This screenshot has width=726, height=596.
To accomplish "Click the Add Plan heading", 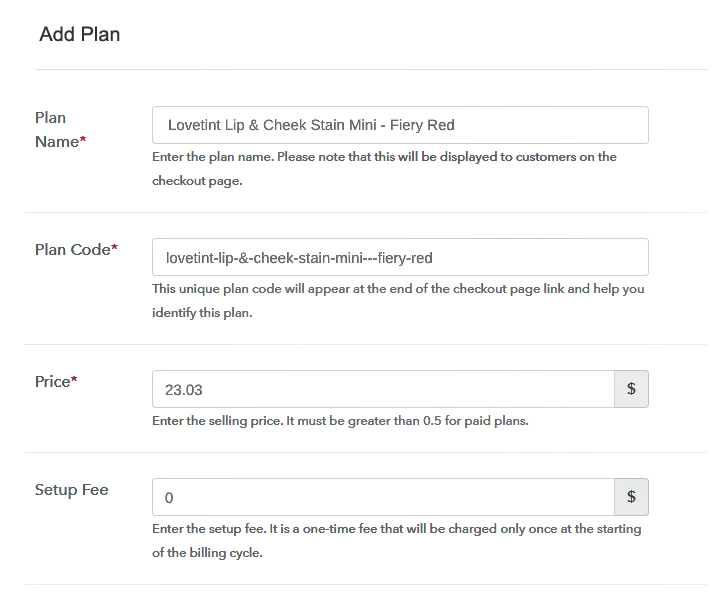I will (x=80, y=34).
